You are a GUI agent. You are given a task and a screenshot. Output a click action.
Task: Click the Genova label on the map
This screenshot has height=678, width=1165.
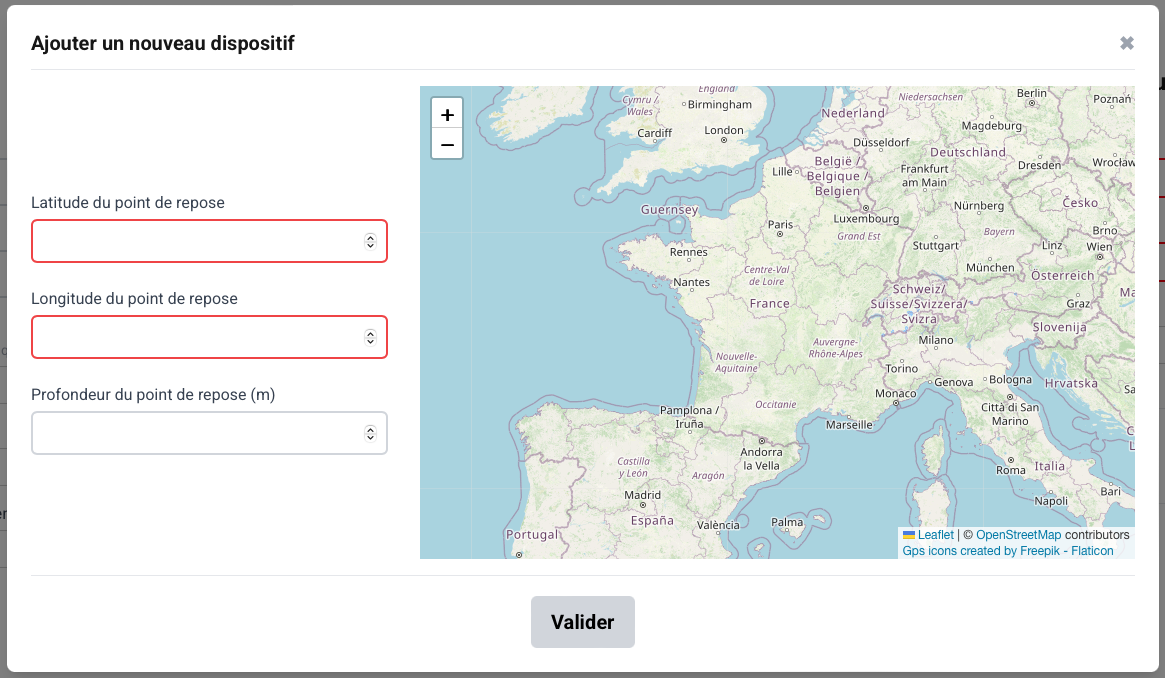[953, 382]
